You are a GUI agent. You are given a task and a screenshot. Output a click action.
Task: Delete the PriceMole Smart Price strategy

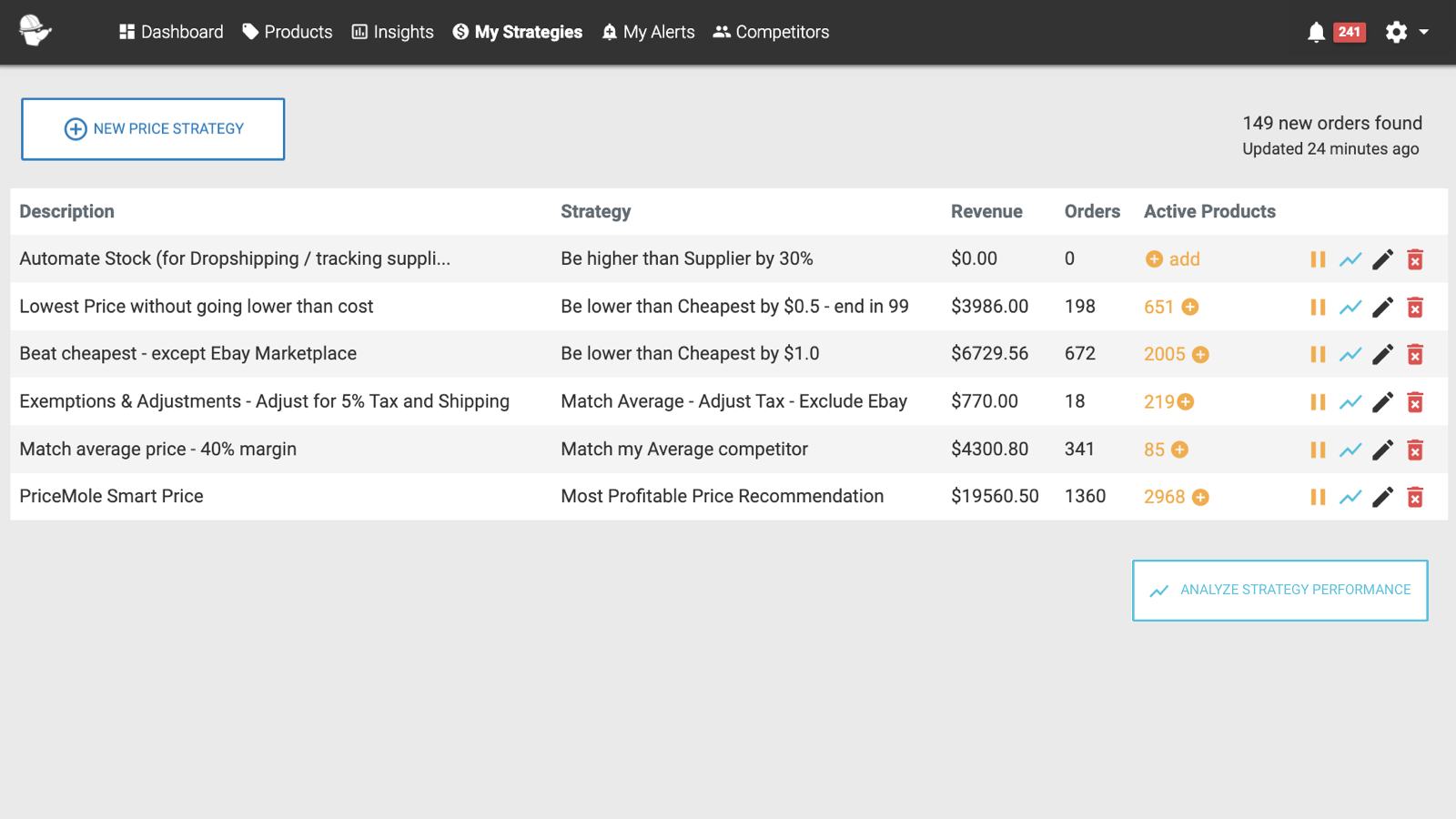tap(1415, 497)
